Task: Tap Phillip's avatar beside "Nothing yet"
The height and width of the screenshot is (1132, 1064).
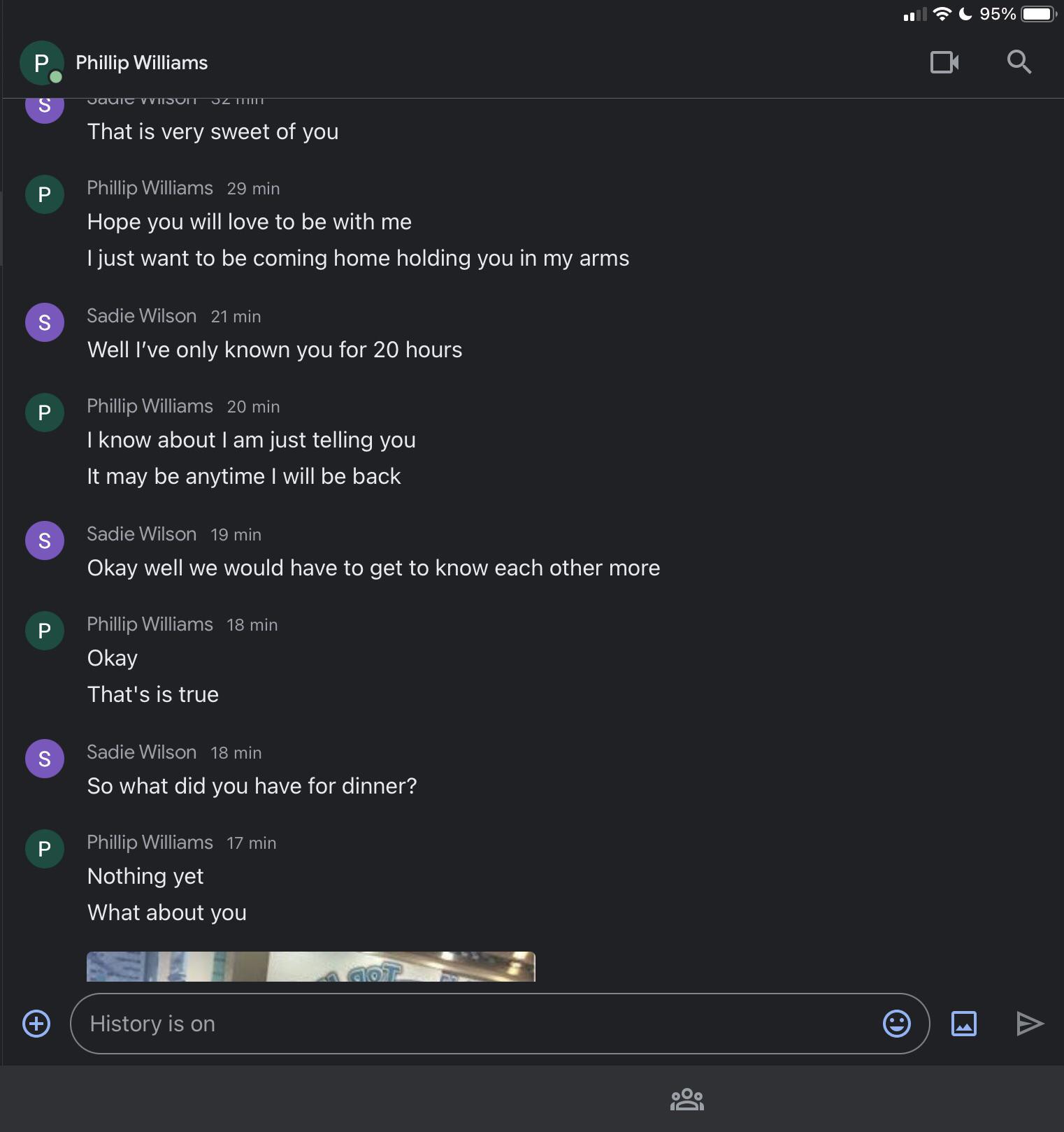Action: (x=45, y=849)
